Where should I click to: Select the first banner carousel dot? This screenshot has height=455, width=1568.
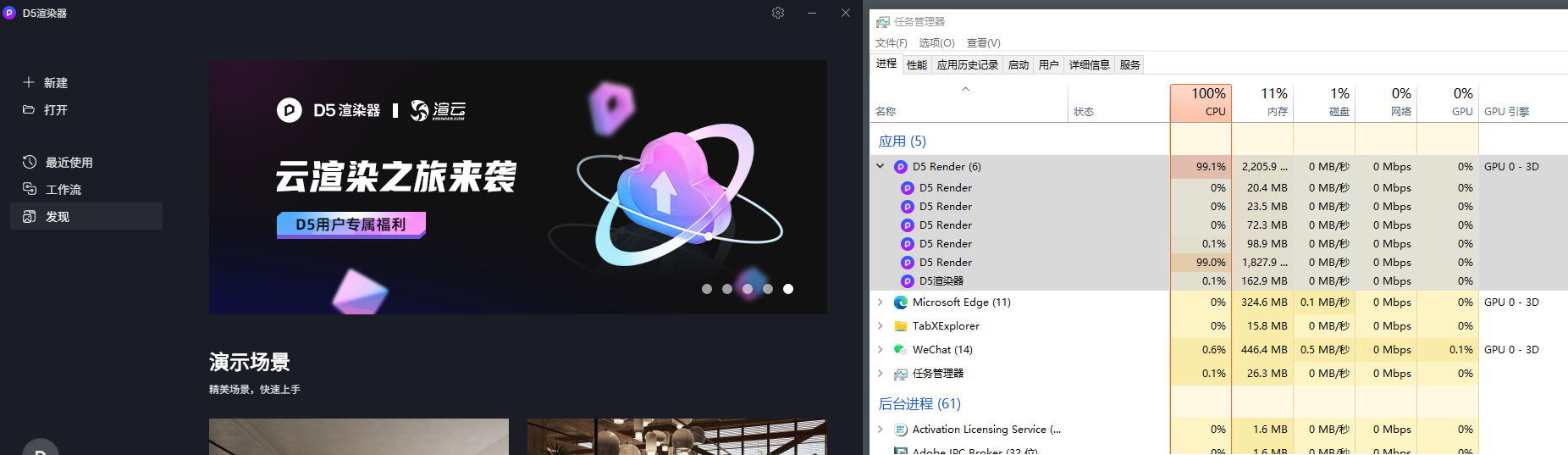click(x=707, y=289)
